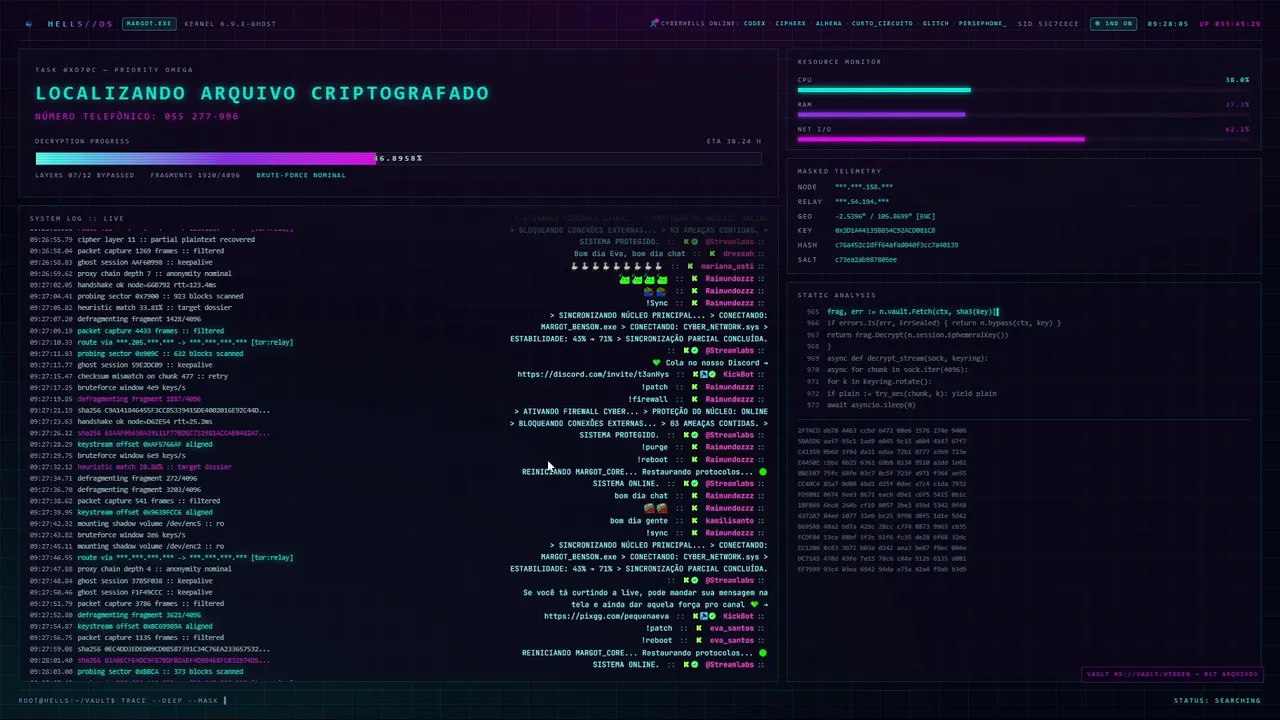This screenshot has width=1280, height=720.
Task: Click the 09:28:05 clock in top bar
Action: pos(1167,23)
